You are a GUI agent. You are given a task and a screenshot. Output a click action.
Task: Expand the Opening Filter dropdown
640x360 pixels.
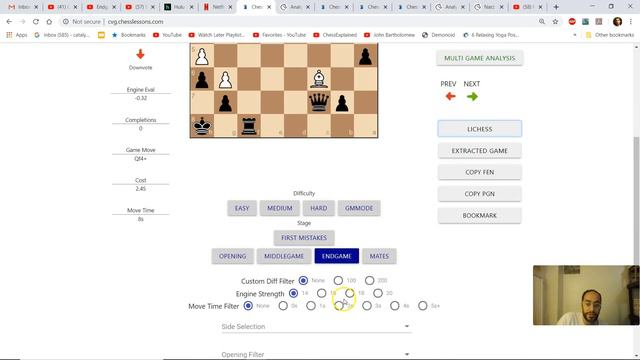click(x=316, y=354)
